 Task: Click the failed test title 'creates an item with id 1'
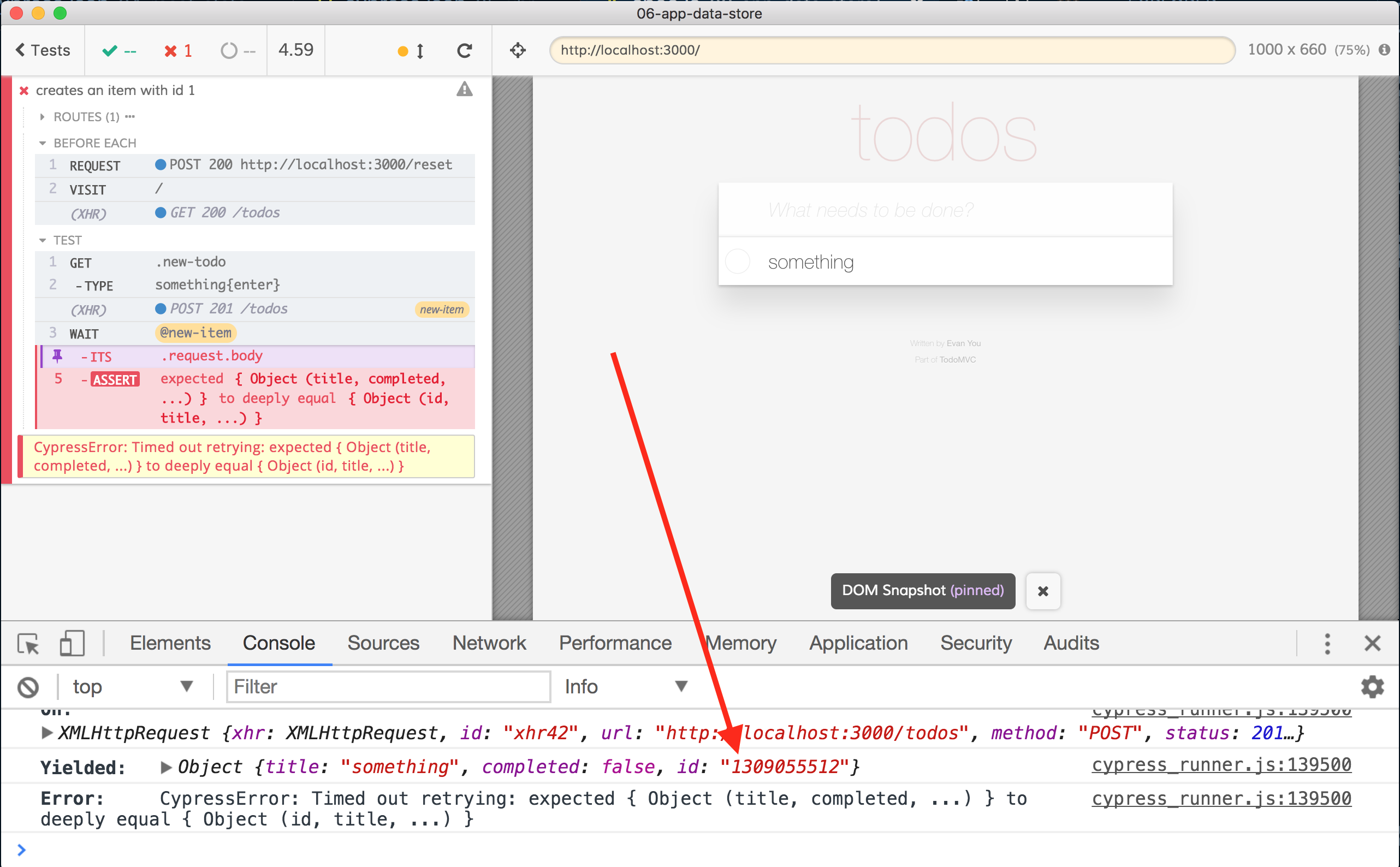click(115, 90)
